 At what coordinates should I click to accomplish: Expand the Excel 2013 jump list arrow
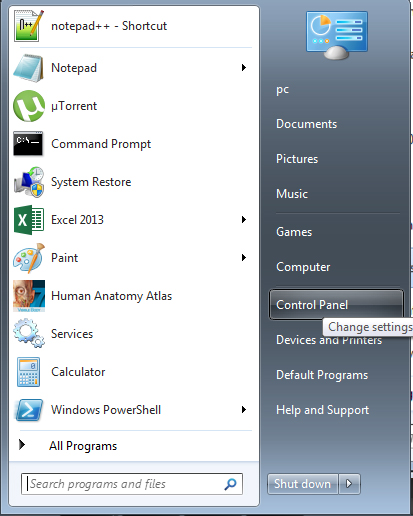(244, 219)
